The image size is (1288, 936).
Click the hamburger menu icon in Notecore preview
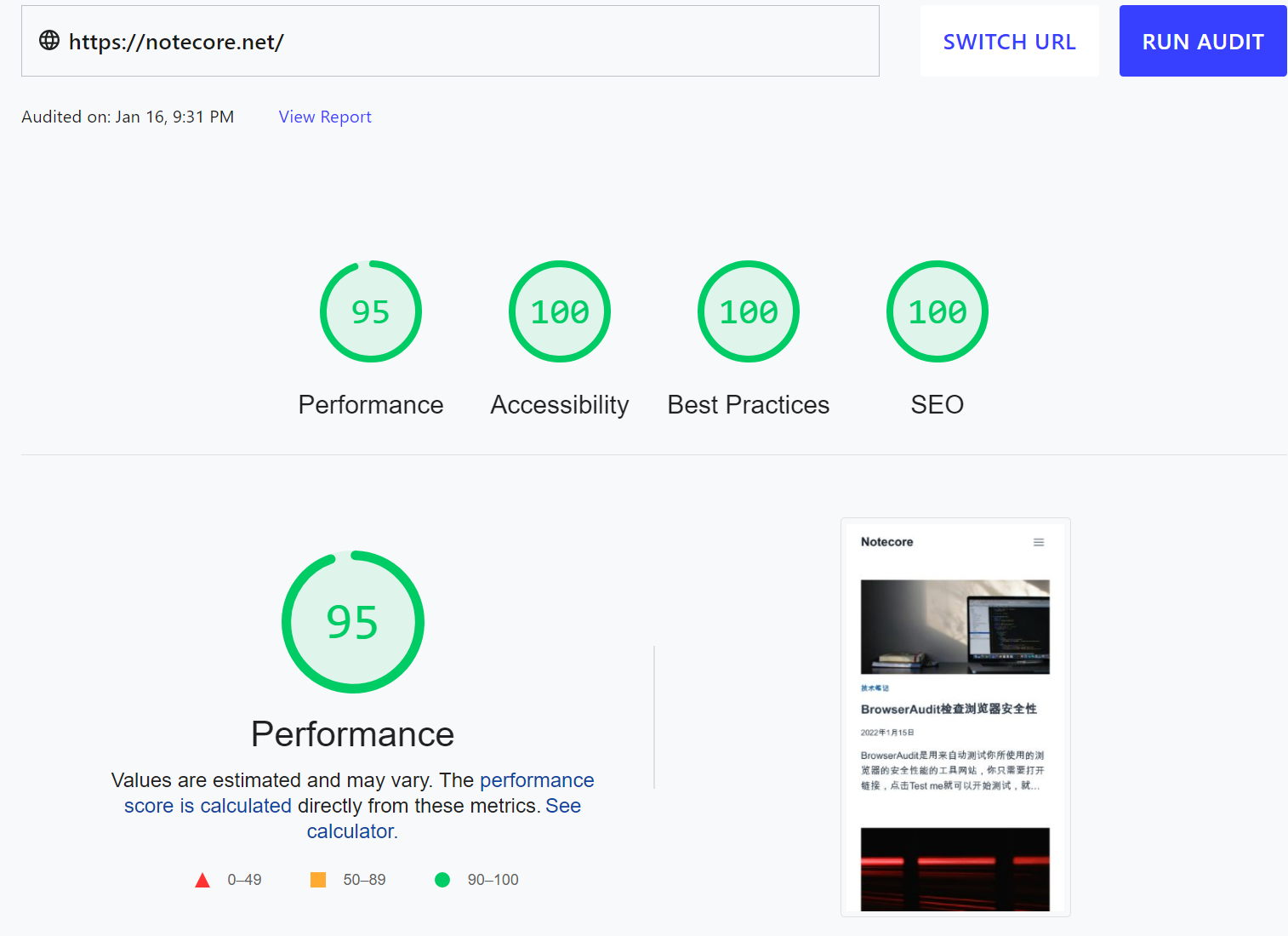coord(1038,542)
